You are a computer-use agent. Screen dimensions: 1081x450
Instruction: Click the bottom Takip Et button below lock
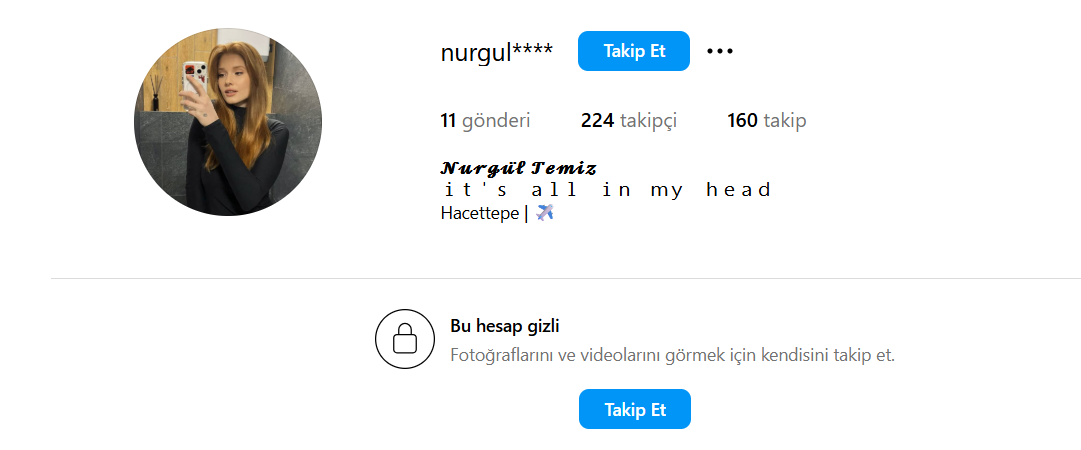(634, 409)
